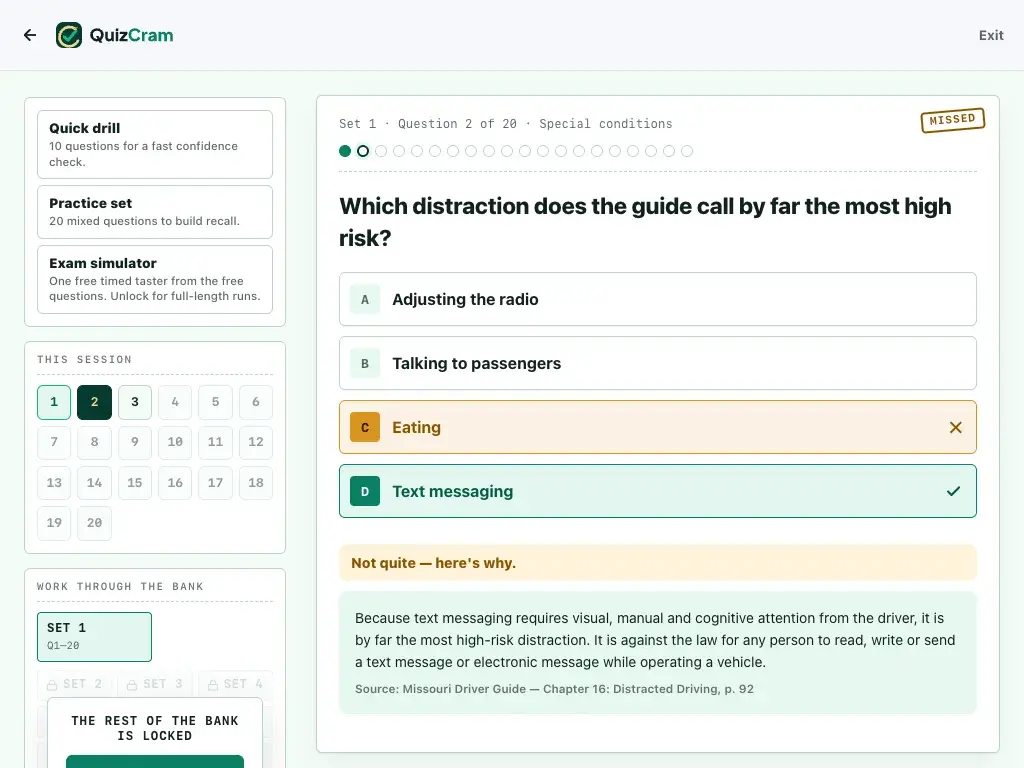Open question 20 in session grid

95,523
